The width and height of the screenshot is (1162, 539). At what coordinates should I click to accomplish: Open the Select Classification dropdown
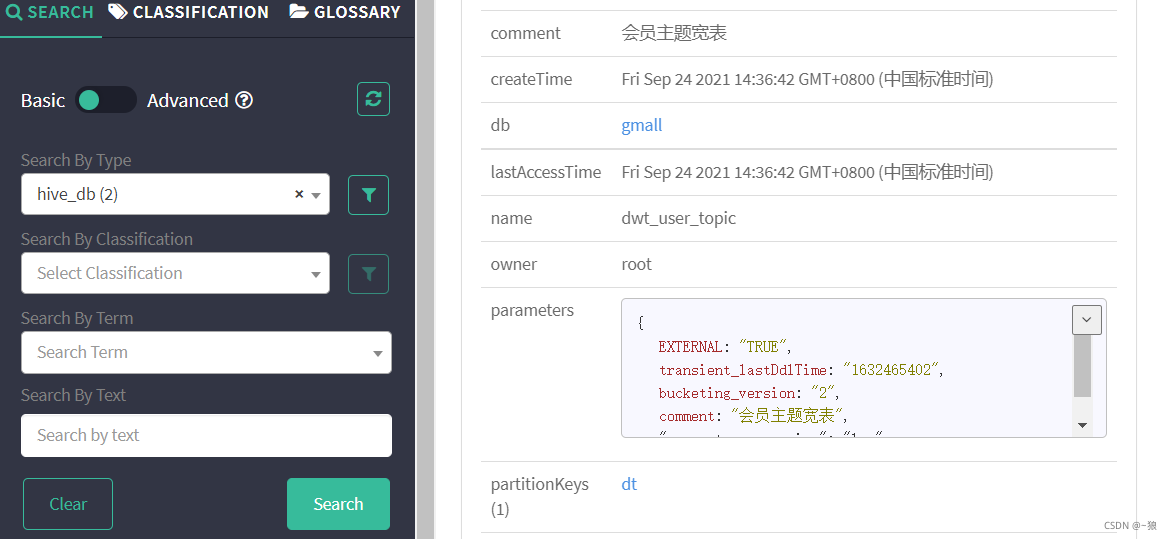pos(176,273)
